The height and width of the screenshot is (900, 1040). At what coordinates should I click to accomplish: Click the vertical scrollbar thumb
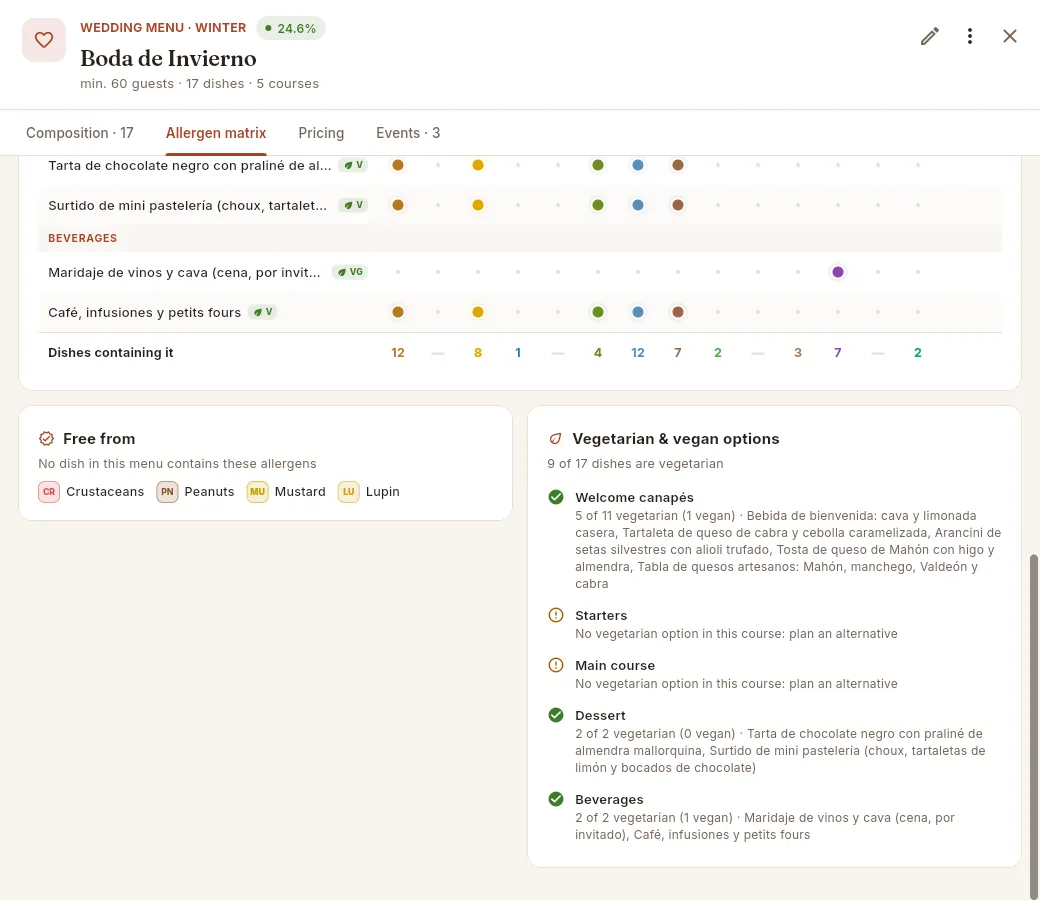click(1033, 725)
